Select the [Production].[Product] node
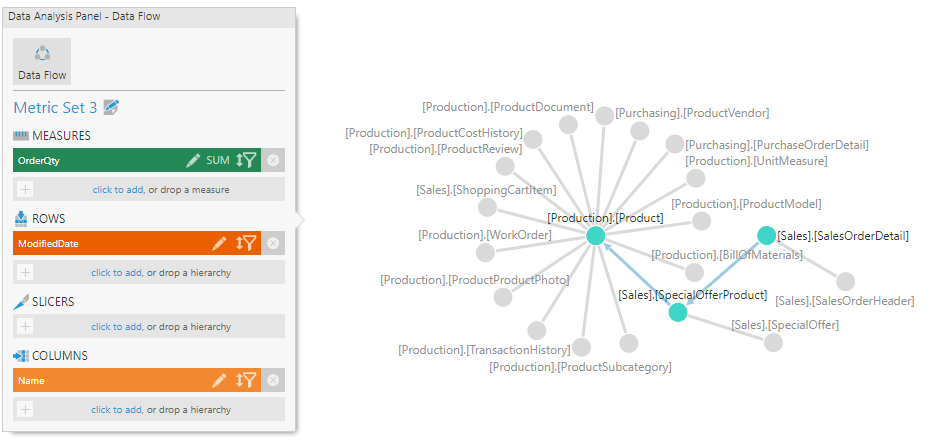This screenshot has height=441, width=937. 595,235
